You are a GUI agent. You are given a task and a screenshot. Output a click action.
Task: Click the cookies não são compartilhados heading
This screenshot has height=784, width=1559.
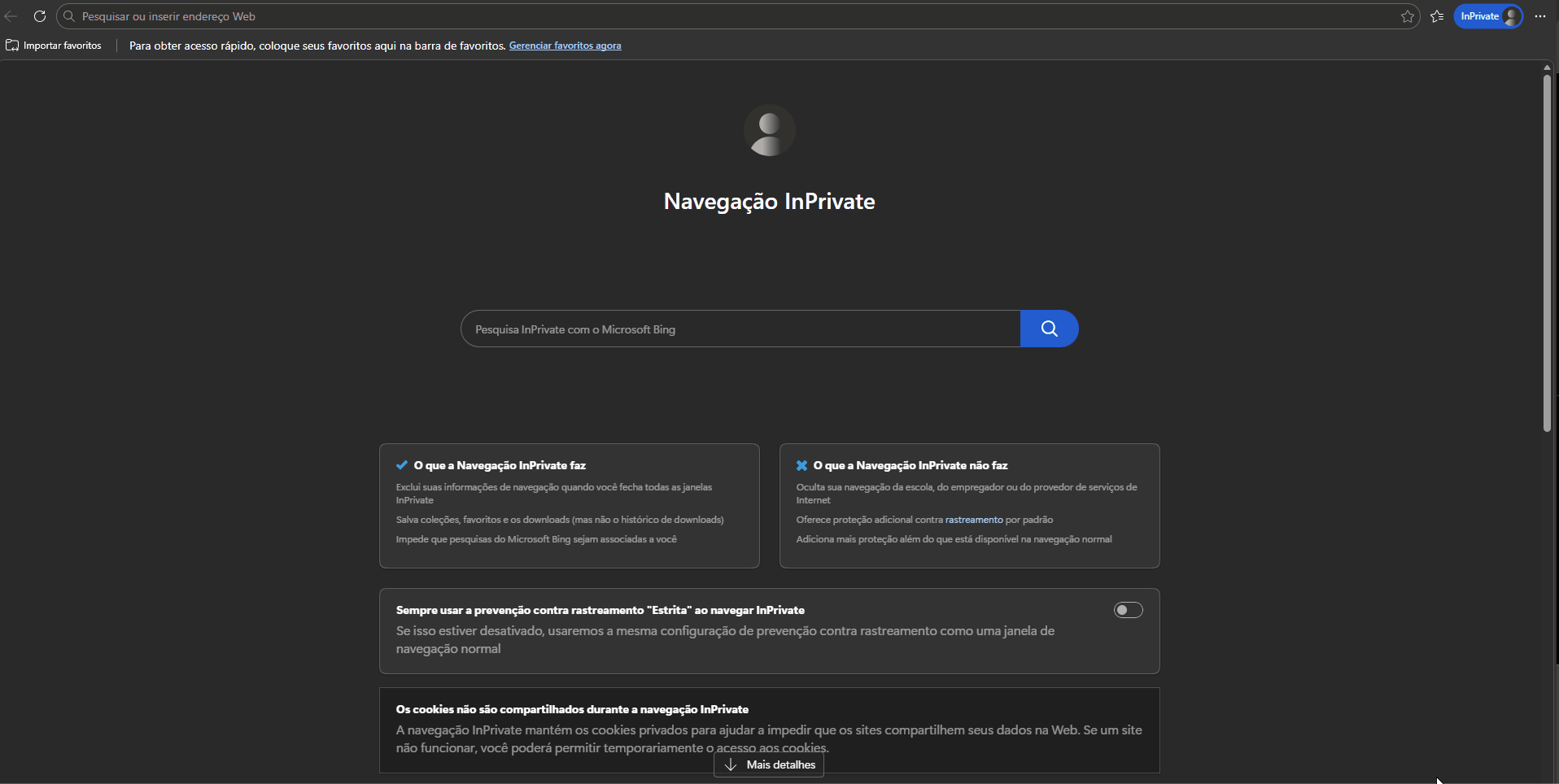click(572, 709)
